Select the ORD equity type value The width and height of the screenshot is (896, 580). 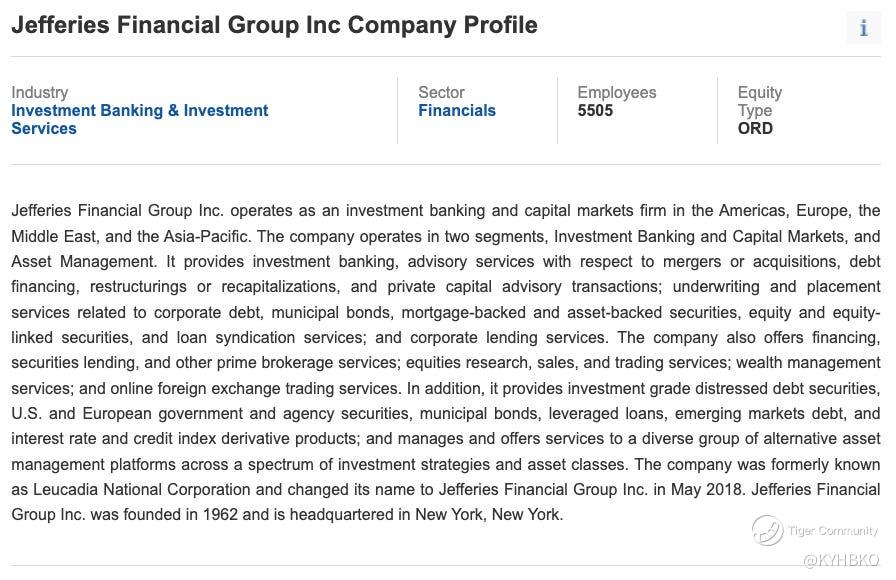755,128
